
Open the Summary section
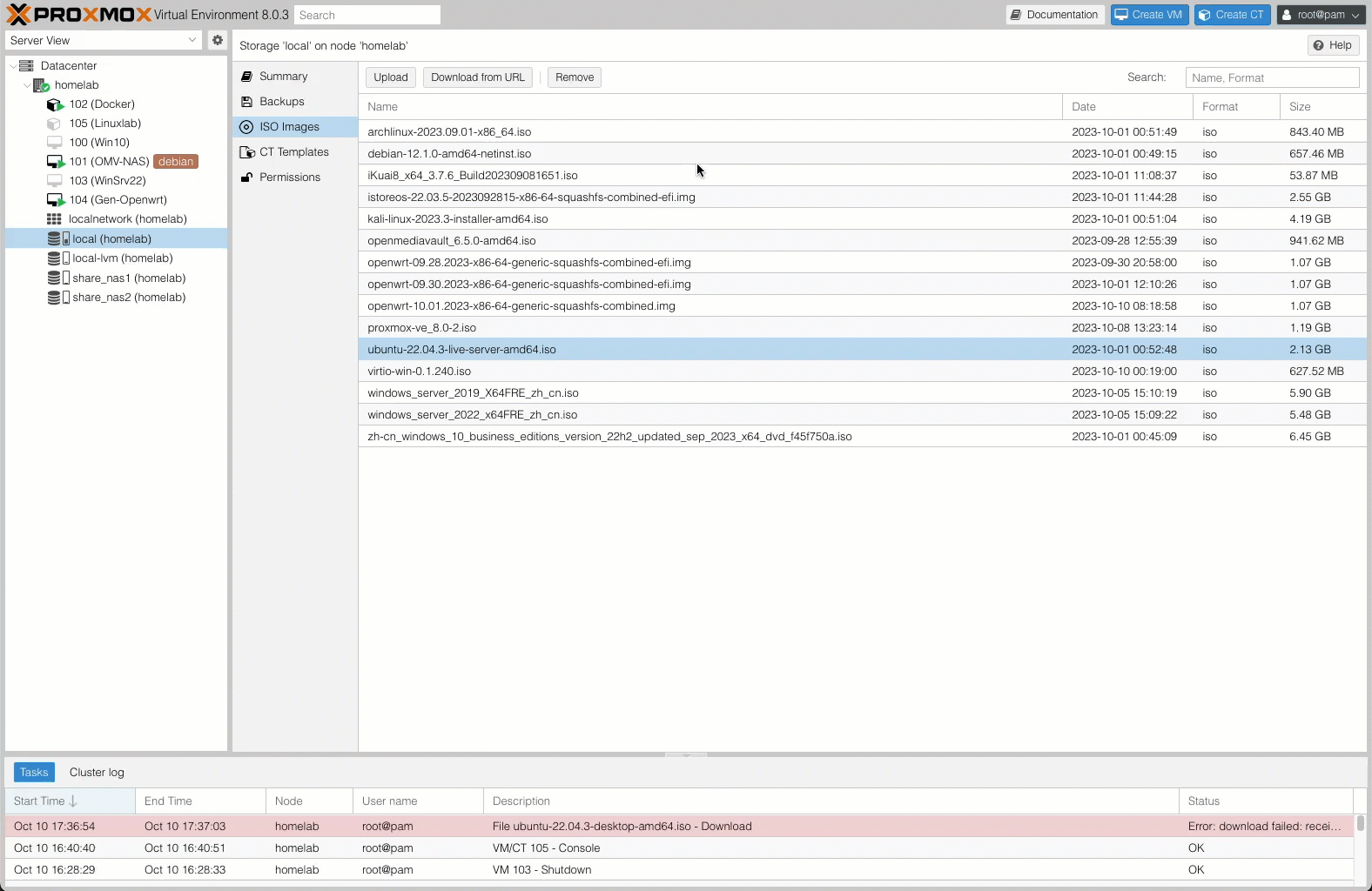[x=295, y=77]
